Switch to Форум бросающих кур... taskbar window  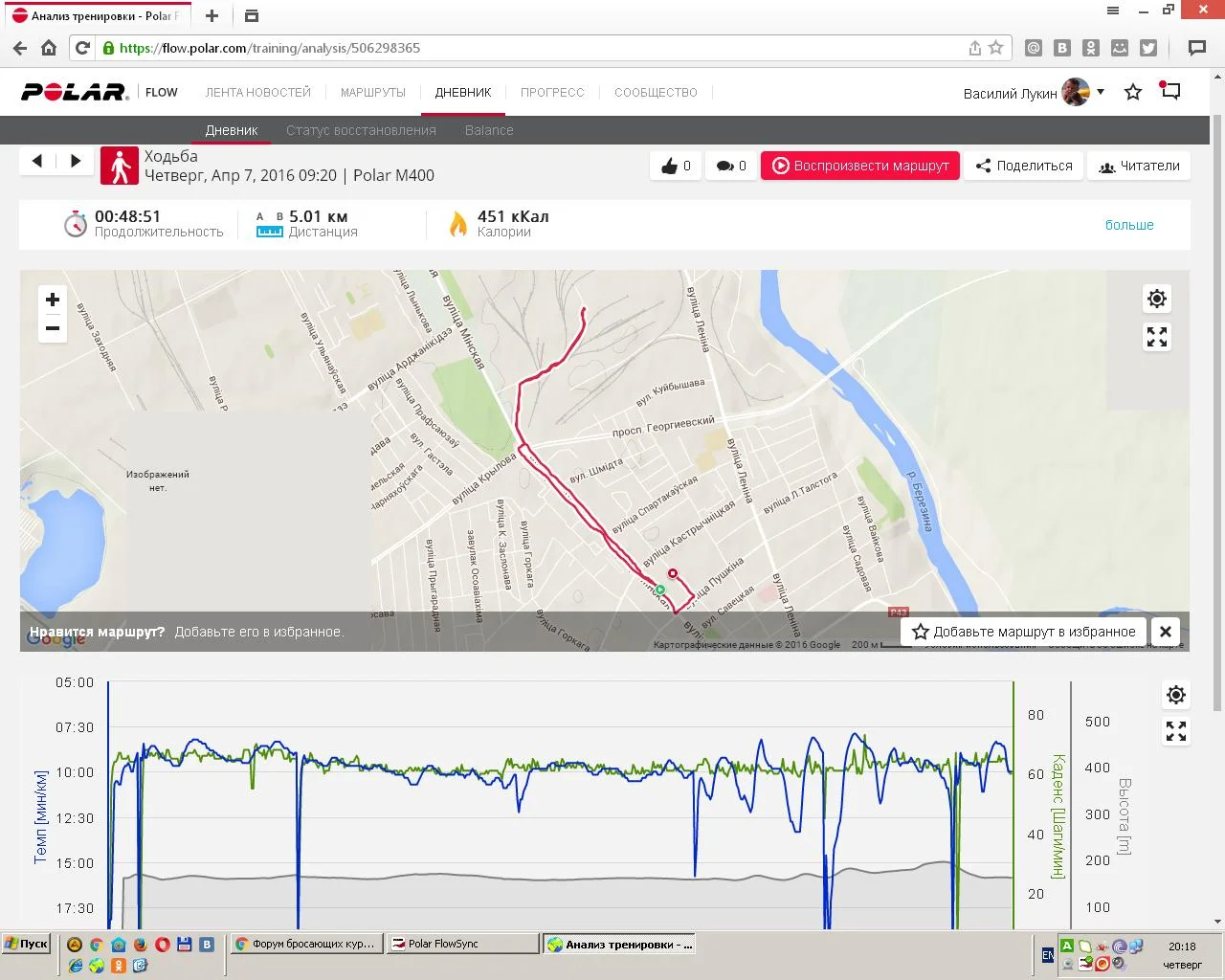307,944
